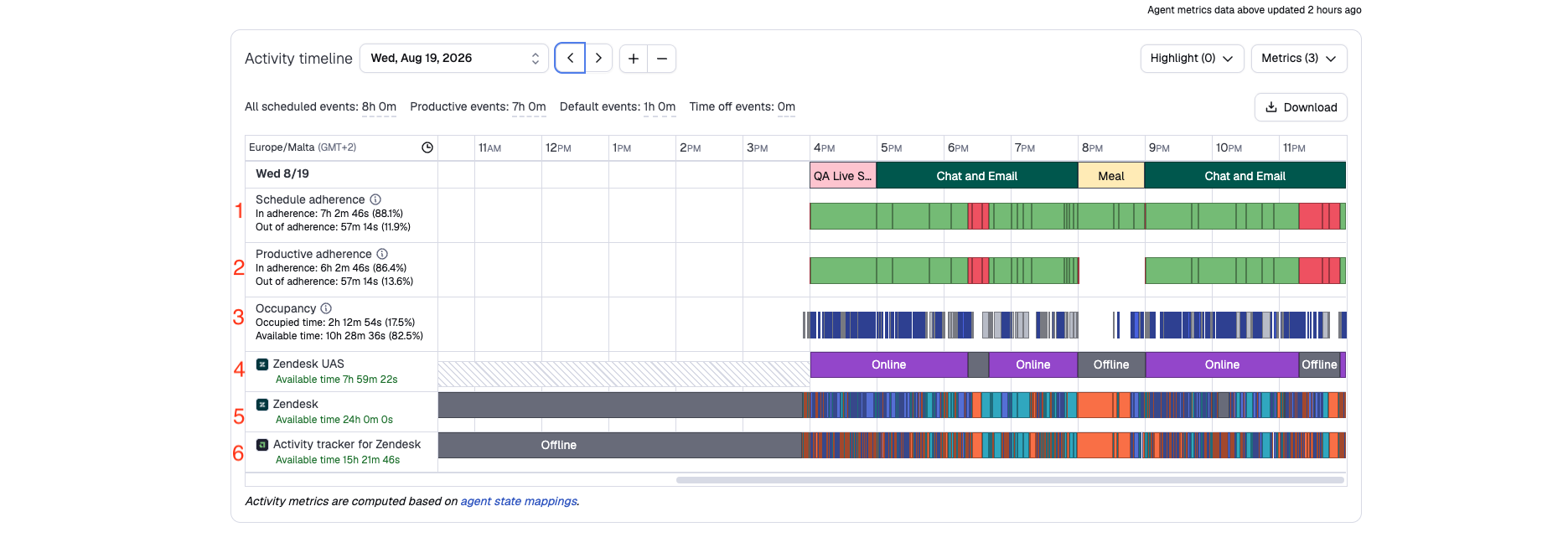Screen dimensions: 1568x558
Task: Open the Metrics (3) dropdown
Action: point(1299,59)
